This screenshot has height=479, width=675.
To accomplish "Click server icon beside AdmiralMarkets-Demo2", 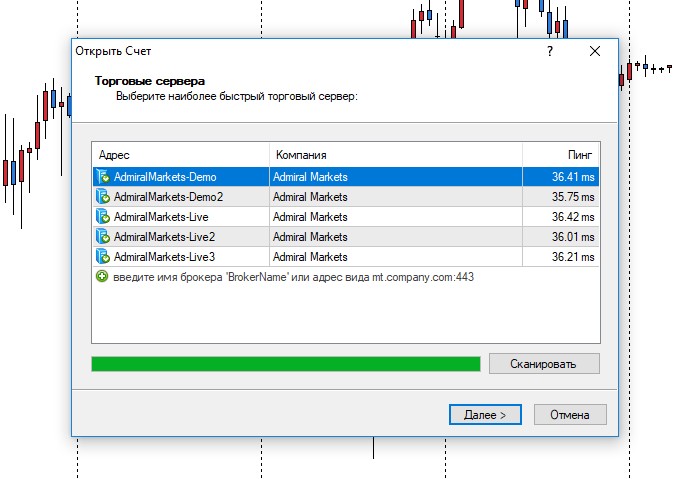I will [x=102, y=197].
